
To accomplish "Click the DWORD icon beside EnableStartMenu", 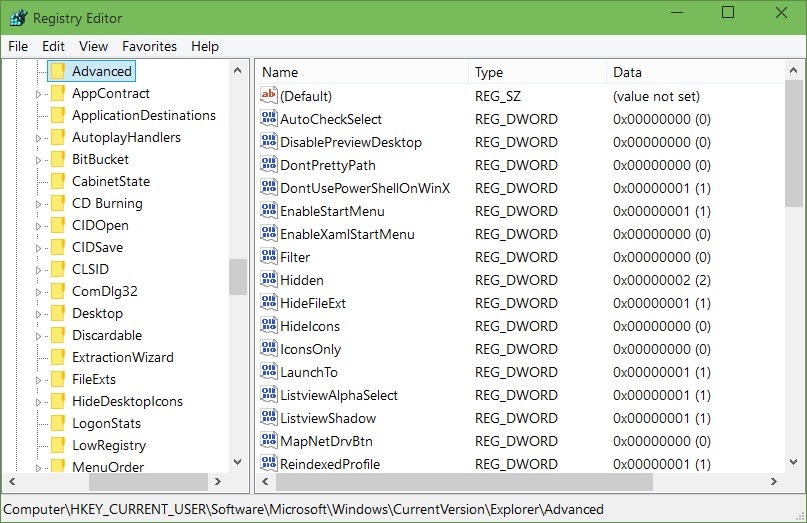I will click(268, 211).
